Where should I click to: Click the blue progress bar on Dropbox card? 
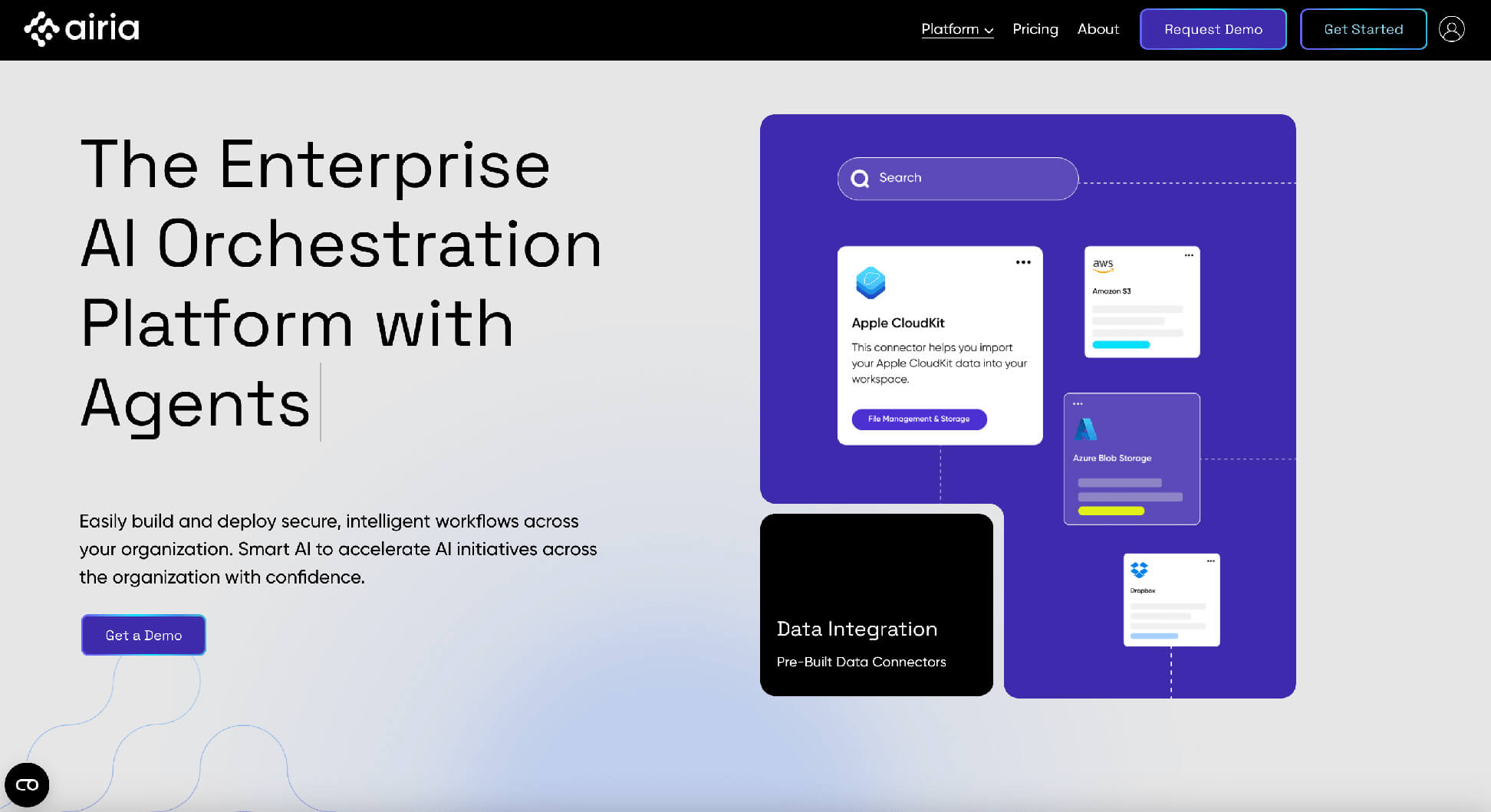(1154, 636)
